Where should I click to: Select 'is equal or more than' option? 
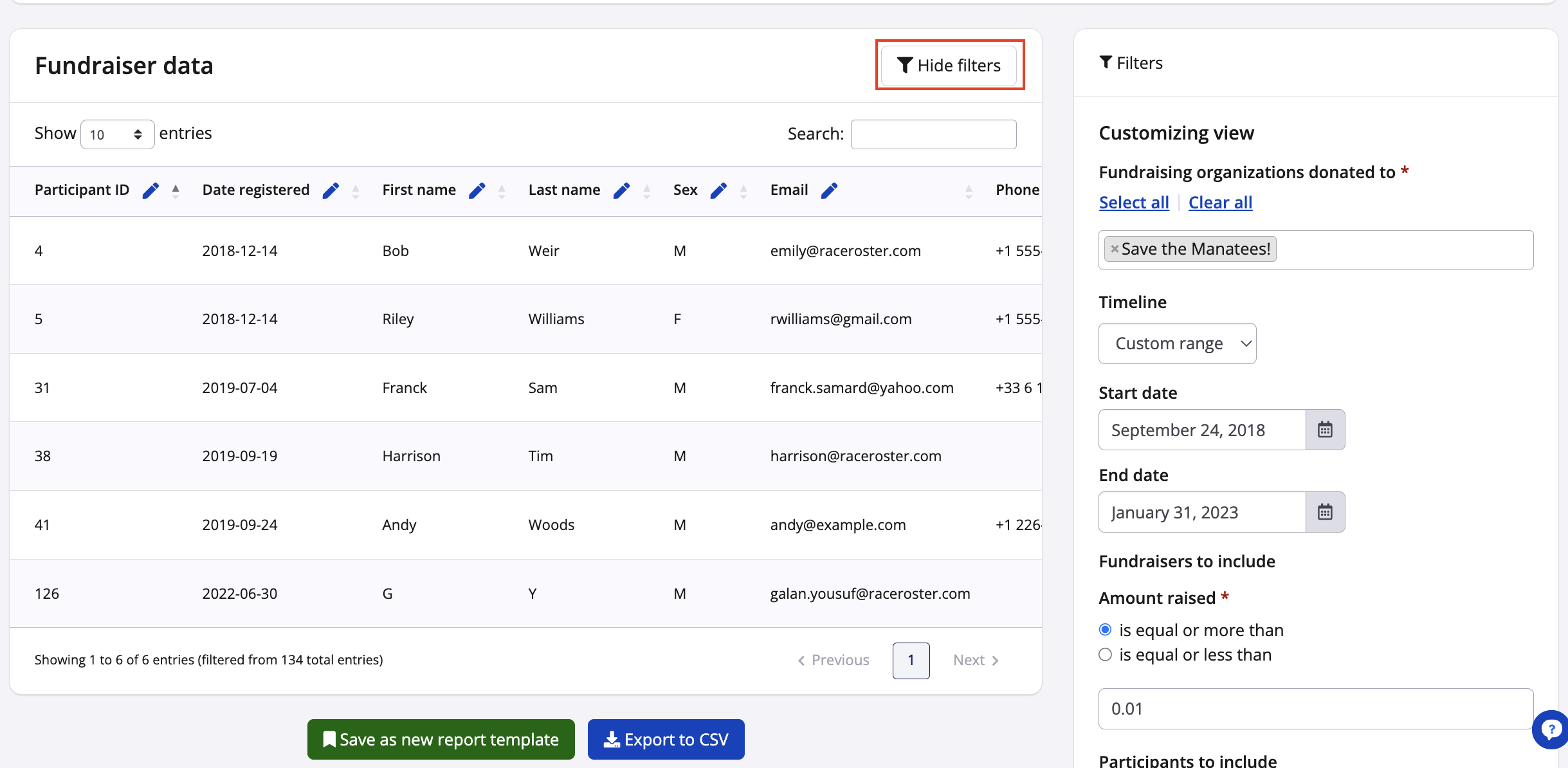coord(1106,630)
